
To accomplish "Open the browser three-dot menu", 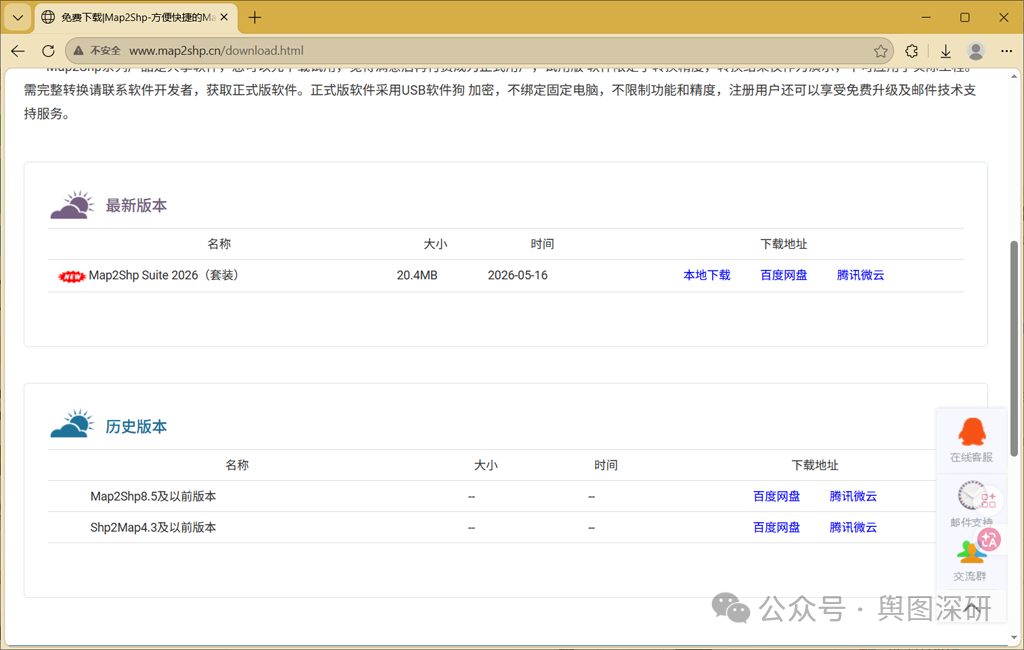I will 1006,51.
